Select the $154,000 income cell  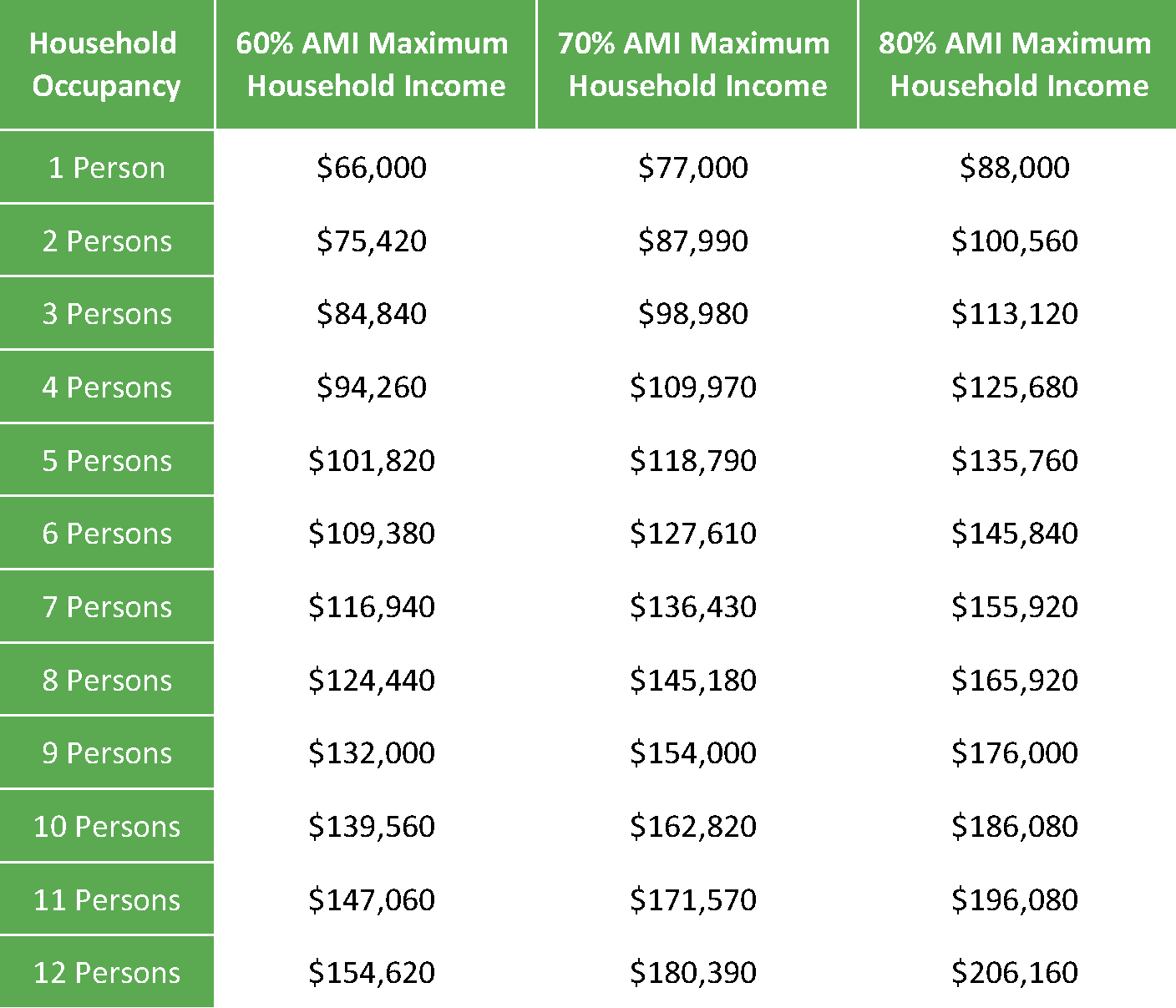693,753
